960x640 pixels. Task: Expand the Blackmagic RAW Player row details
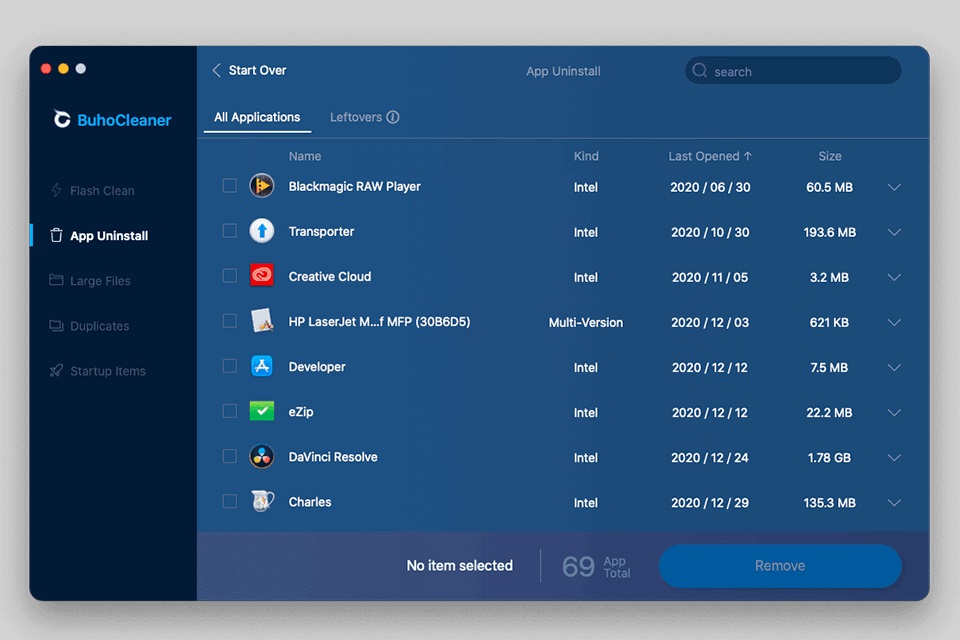(894, 187)
